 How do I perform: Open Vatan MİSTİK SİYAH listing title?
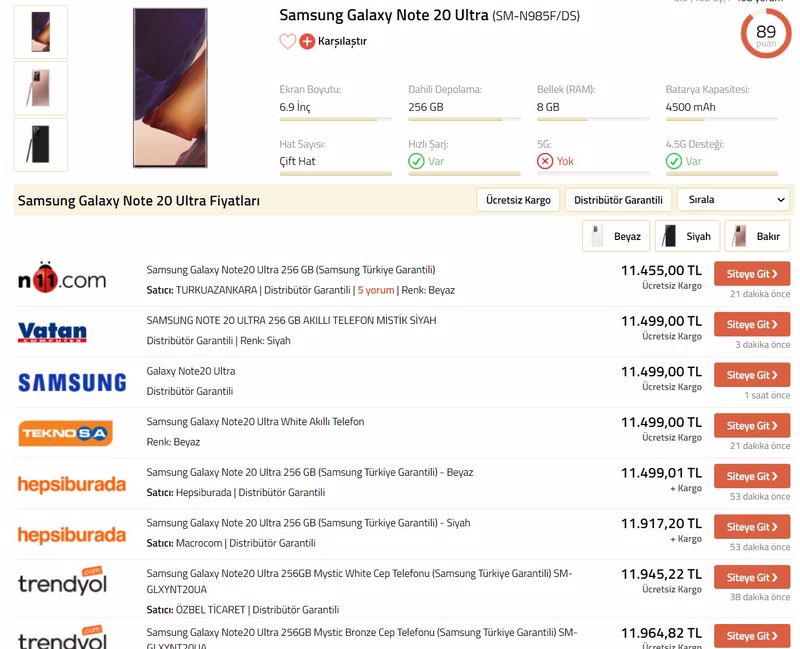pyautogui.click(x=291, y=320)
